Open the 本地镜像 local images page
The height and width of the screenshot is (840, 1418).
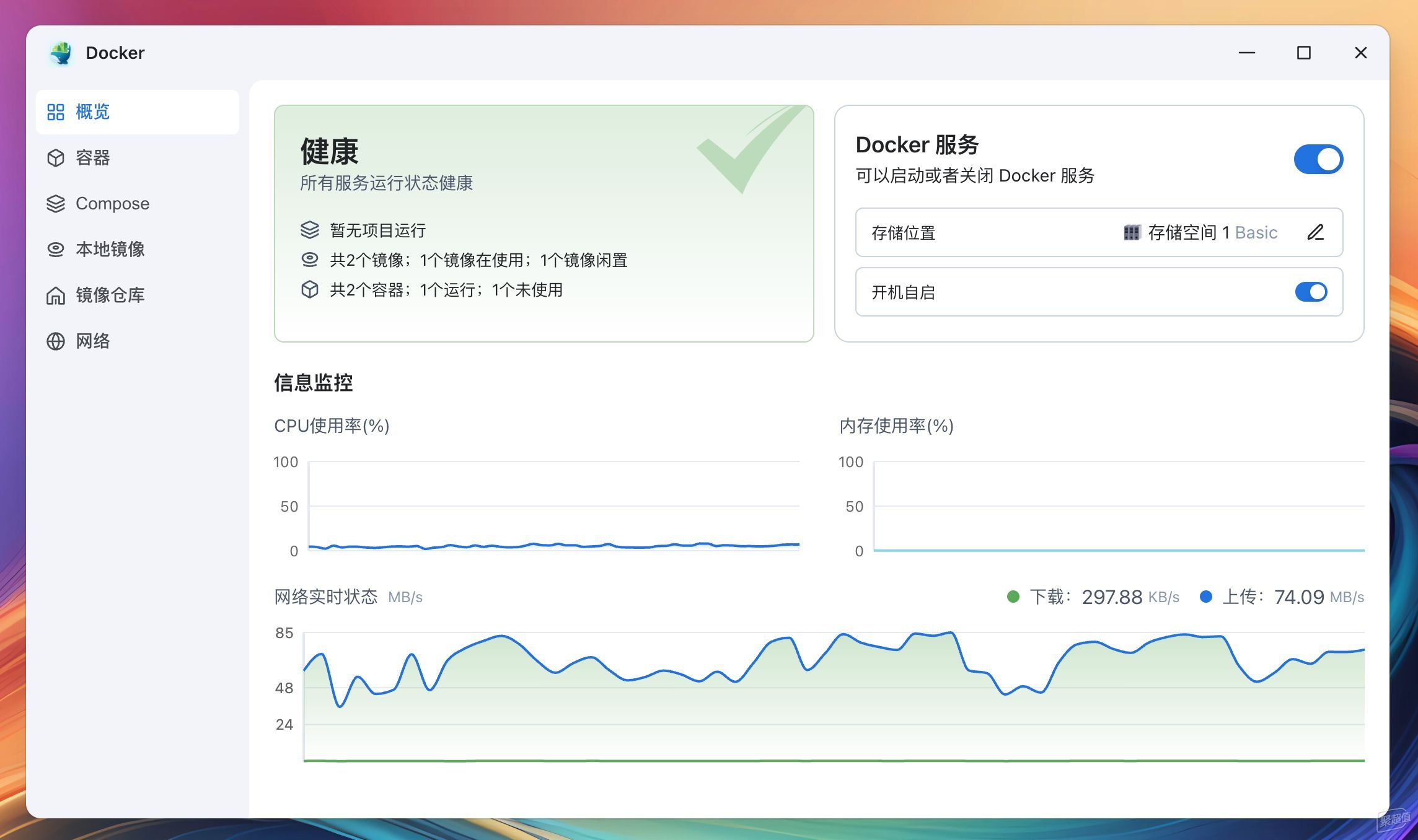point(110,250)
